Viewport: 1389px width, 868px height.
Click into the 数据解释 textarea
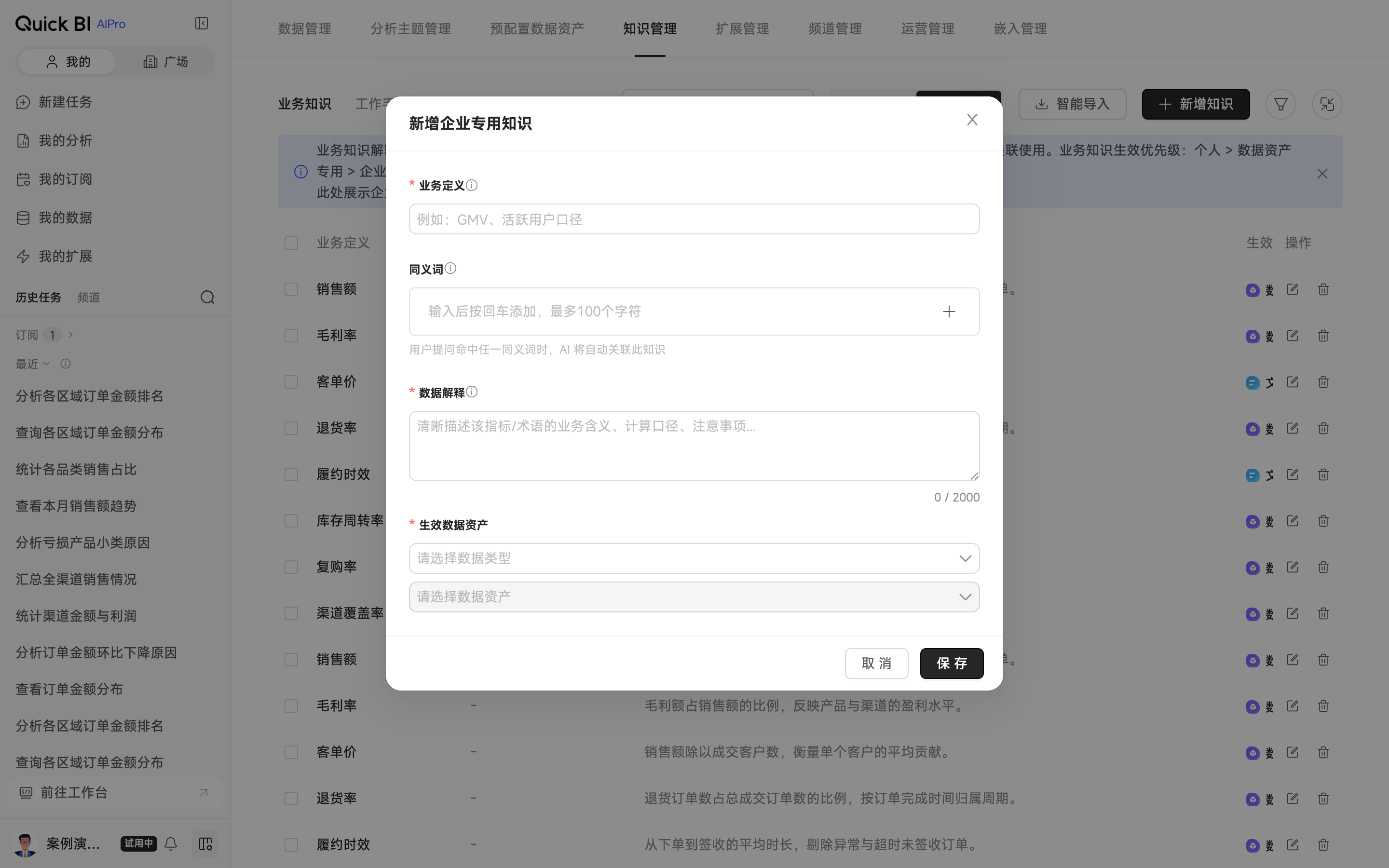694,446
